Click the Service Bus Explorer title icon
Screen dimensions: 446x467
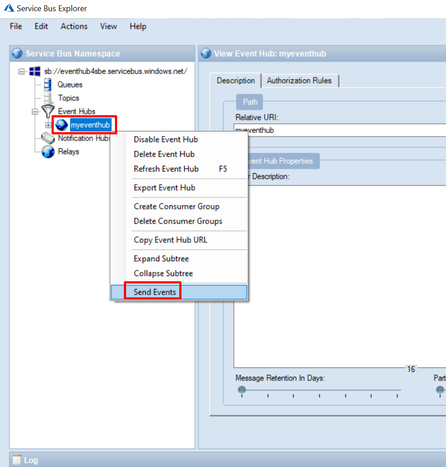(x=9, y=8)
